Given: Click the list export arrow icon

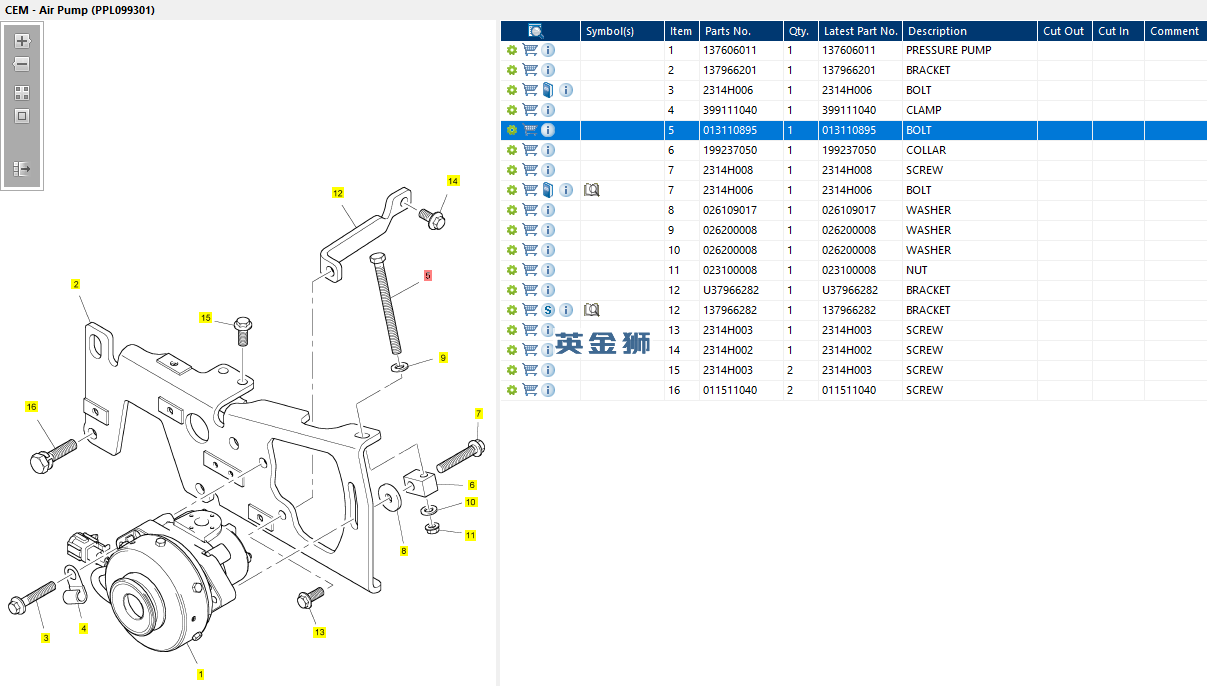Looking at the screenshot, I should (22, 169).
